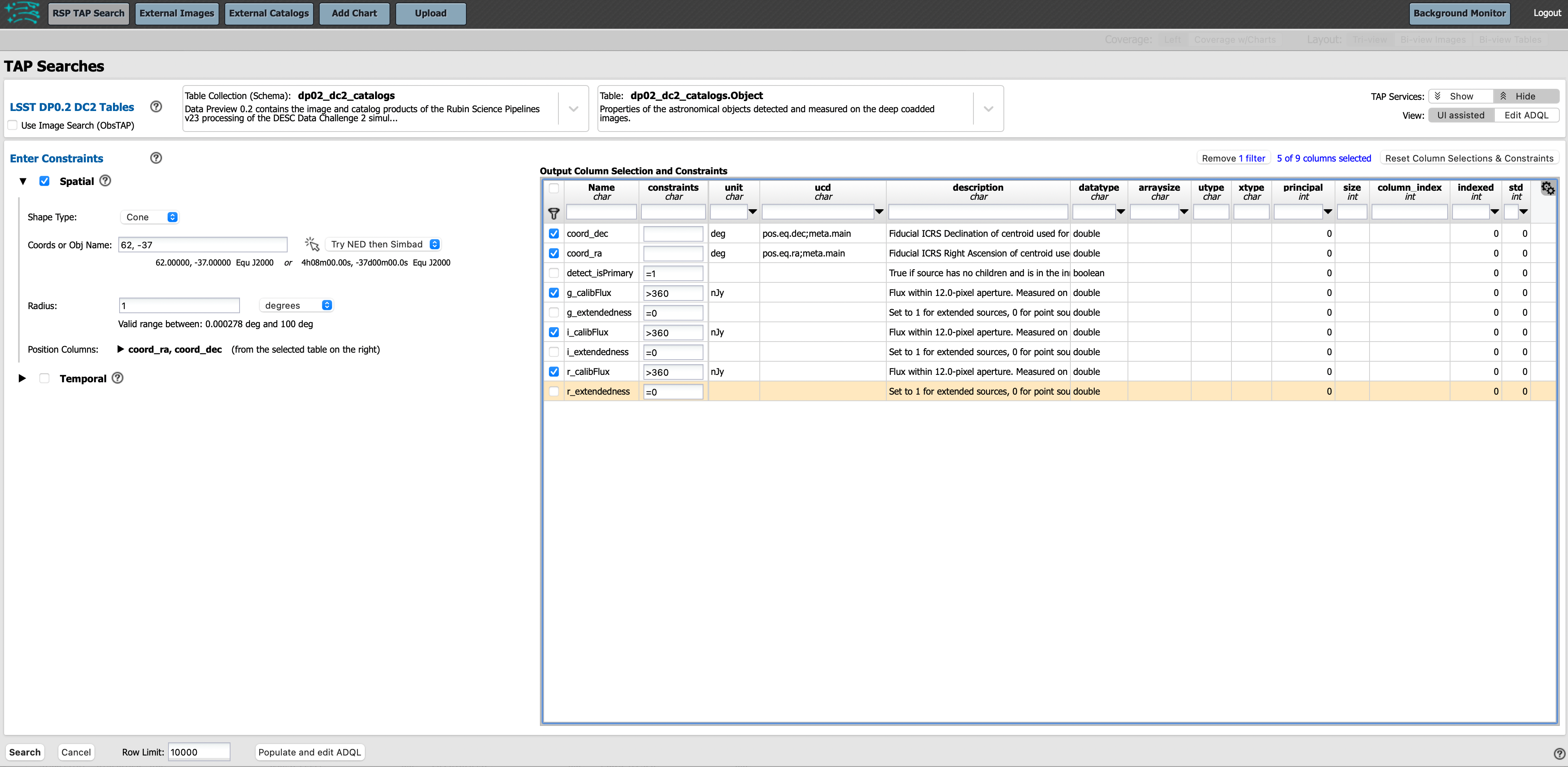1568x767 pixels.
Task: Click the Radius input field
Action: point(179,306)
